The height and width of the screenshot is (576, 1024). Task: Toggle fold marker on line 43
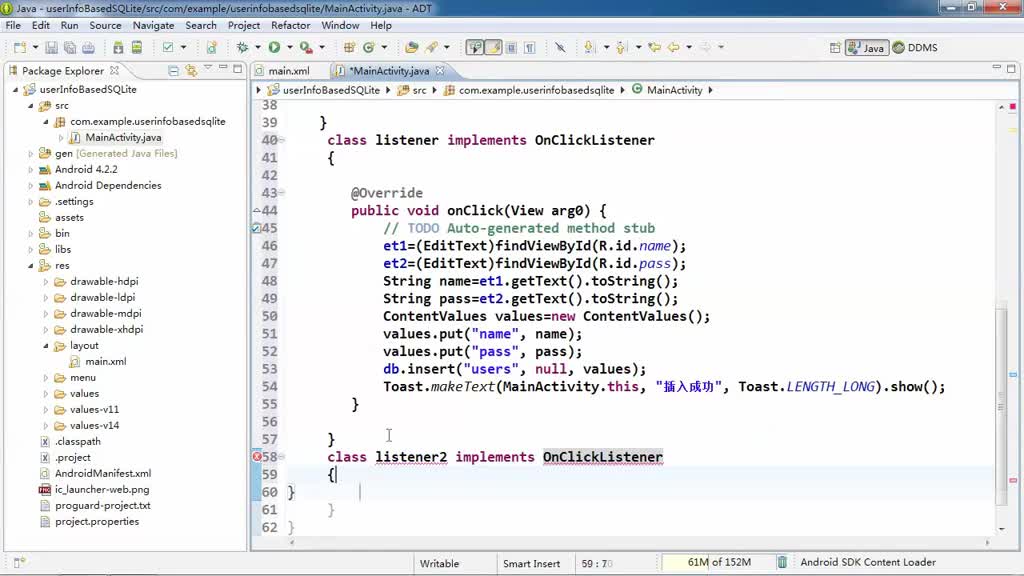(282, 193)
